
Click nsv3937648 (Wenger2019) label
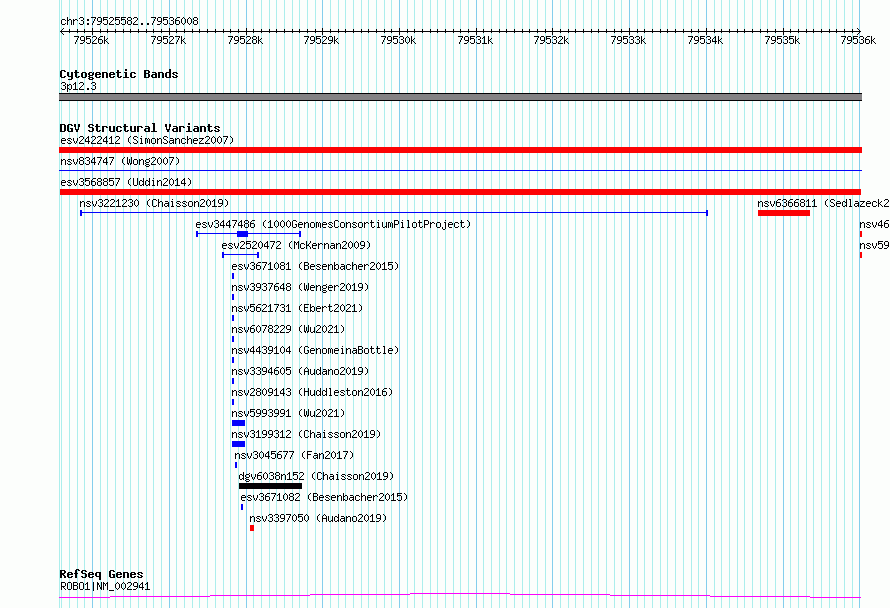[300, 287]
